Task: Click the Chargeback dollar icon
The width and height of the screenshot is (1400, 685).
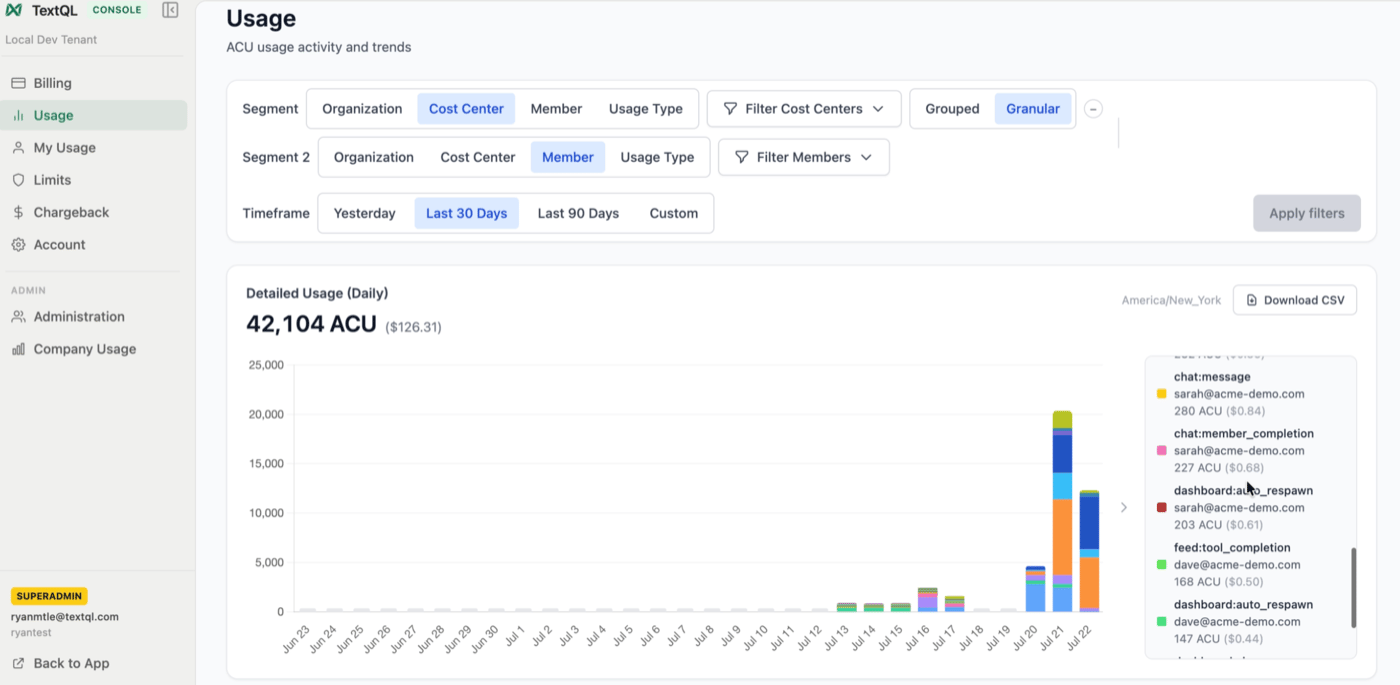Action: [18, 212]
